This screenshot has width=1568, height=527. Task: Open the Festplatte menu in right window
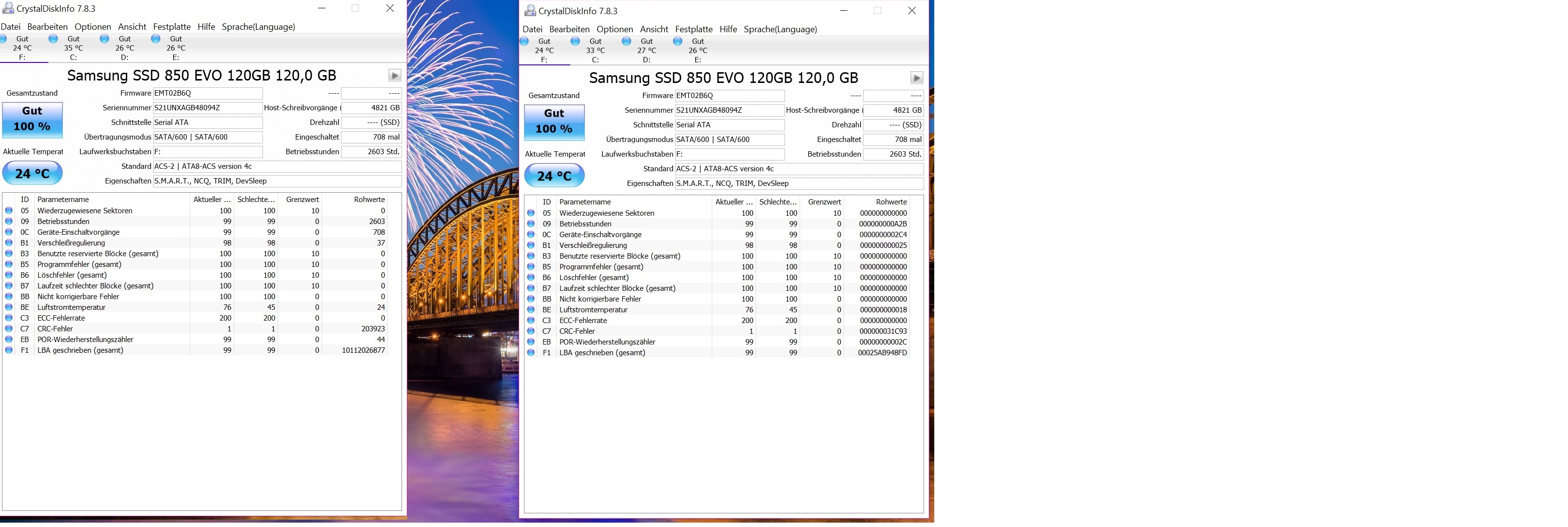(x=693, y=29)
